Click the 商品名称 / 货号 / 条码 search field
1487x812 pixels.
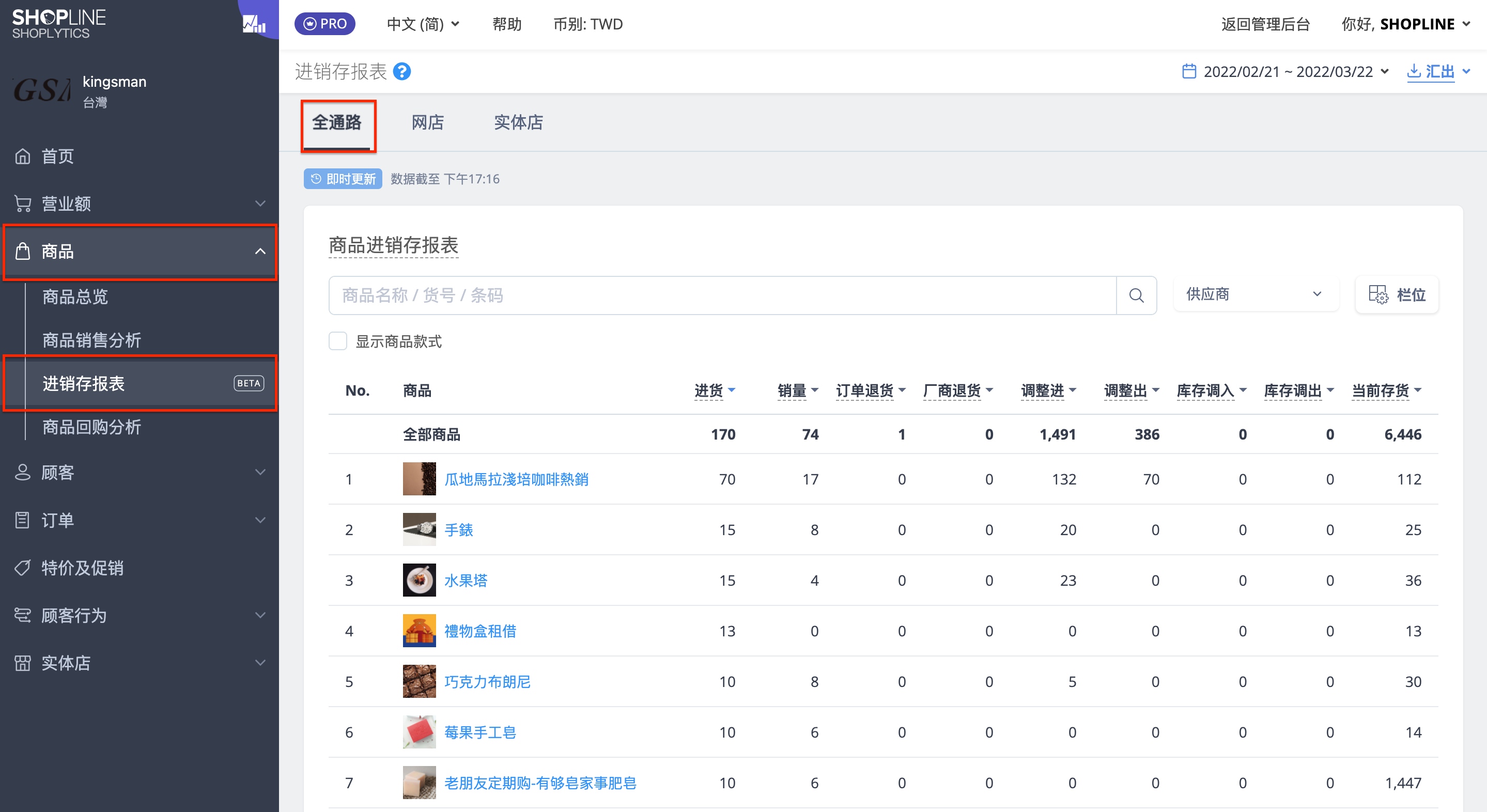[x=722, y=295]
